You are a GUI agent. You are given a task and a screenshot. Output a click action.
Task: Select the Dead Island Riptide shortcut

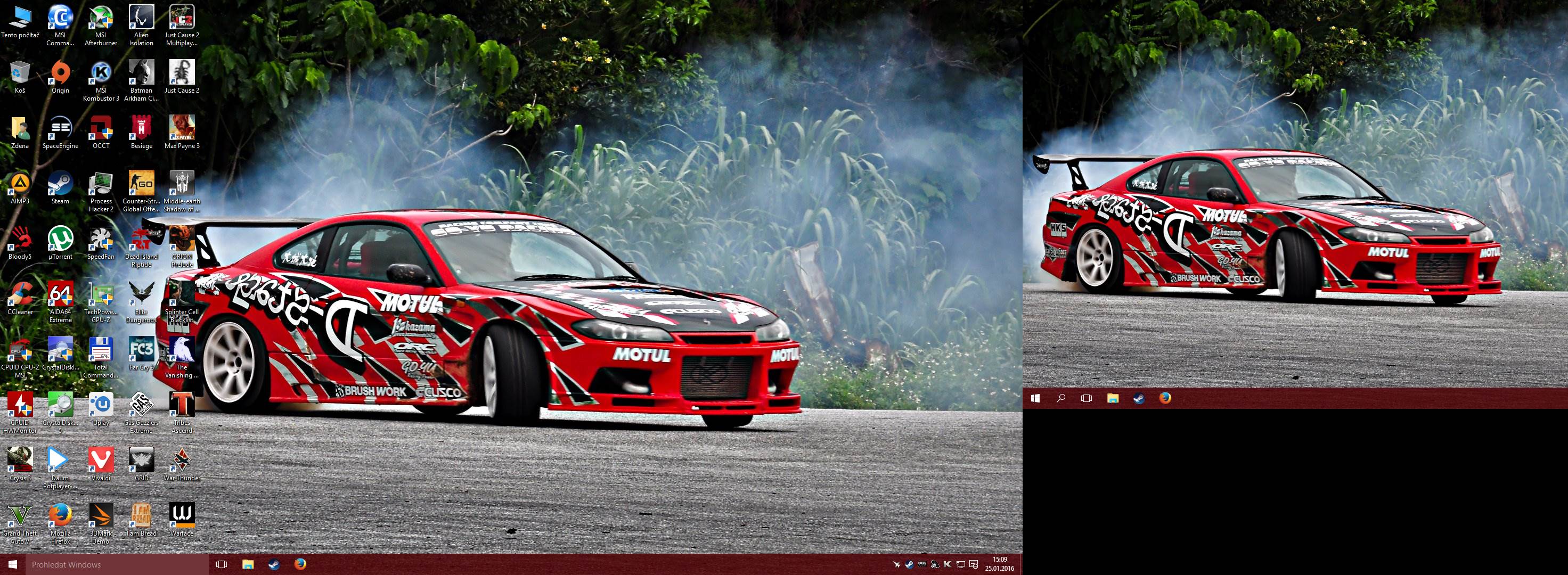(x=141, y=247)
